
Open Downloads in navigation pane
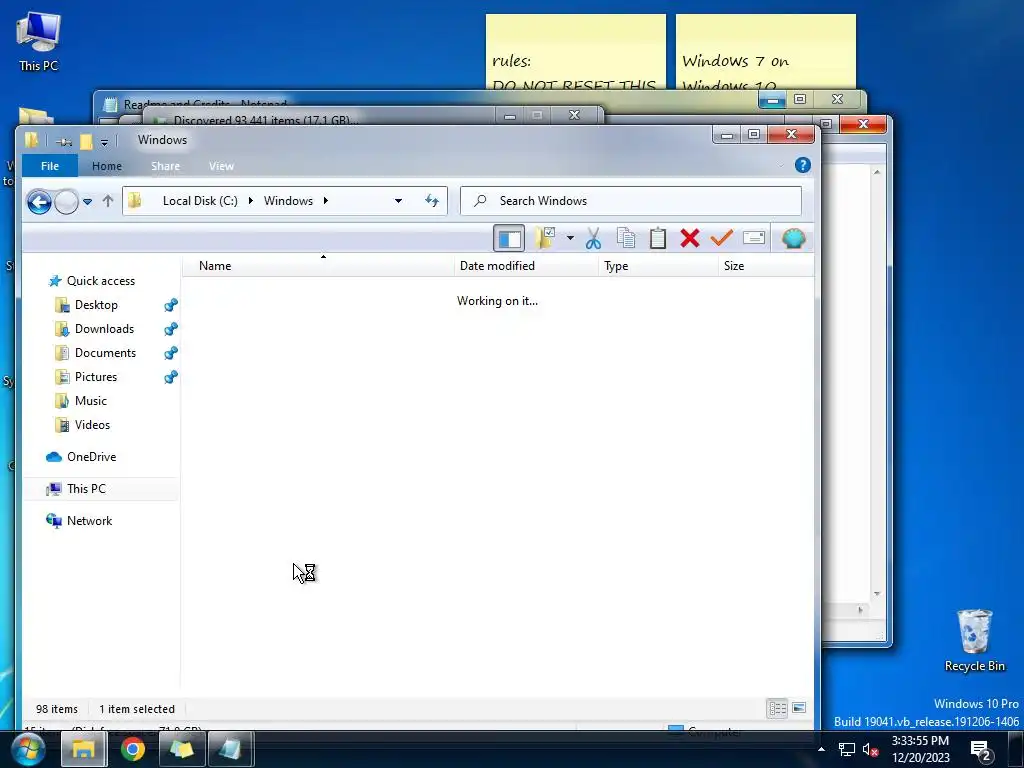click(x=104, y=329)
